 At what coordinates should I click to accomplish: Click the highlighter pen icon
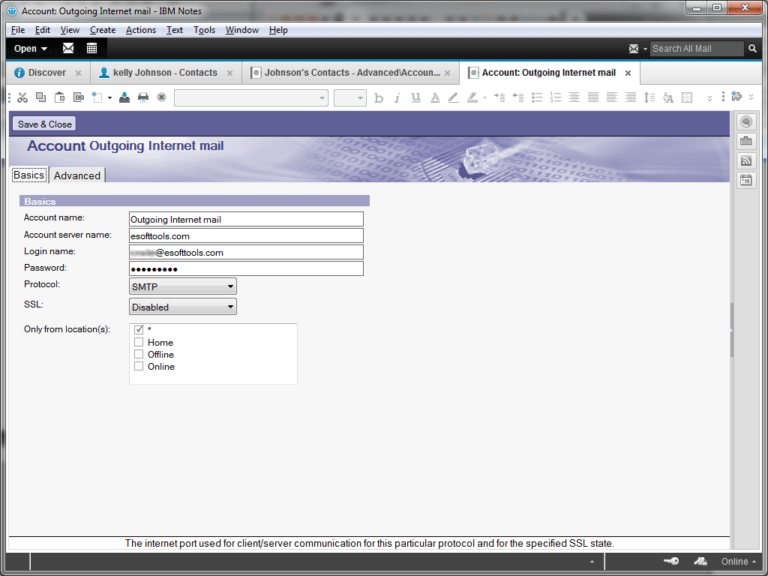click(472, 98)
